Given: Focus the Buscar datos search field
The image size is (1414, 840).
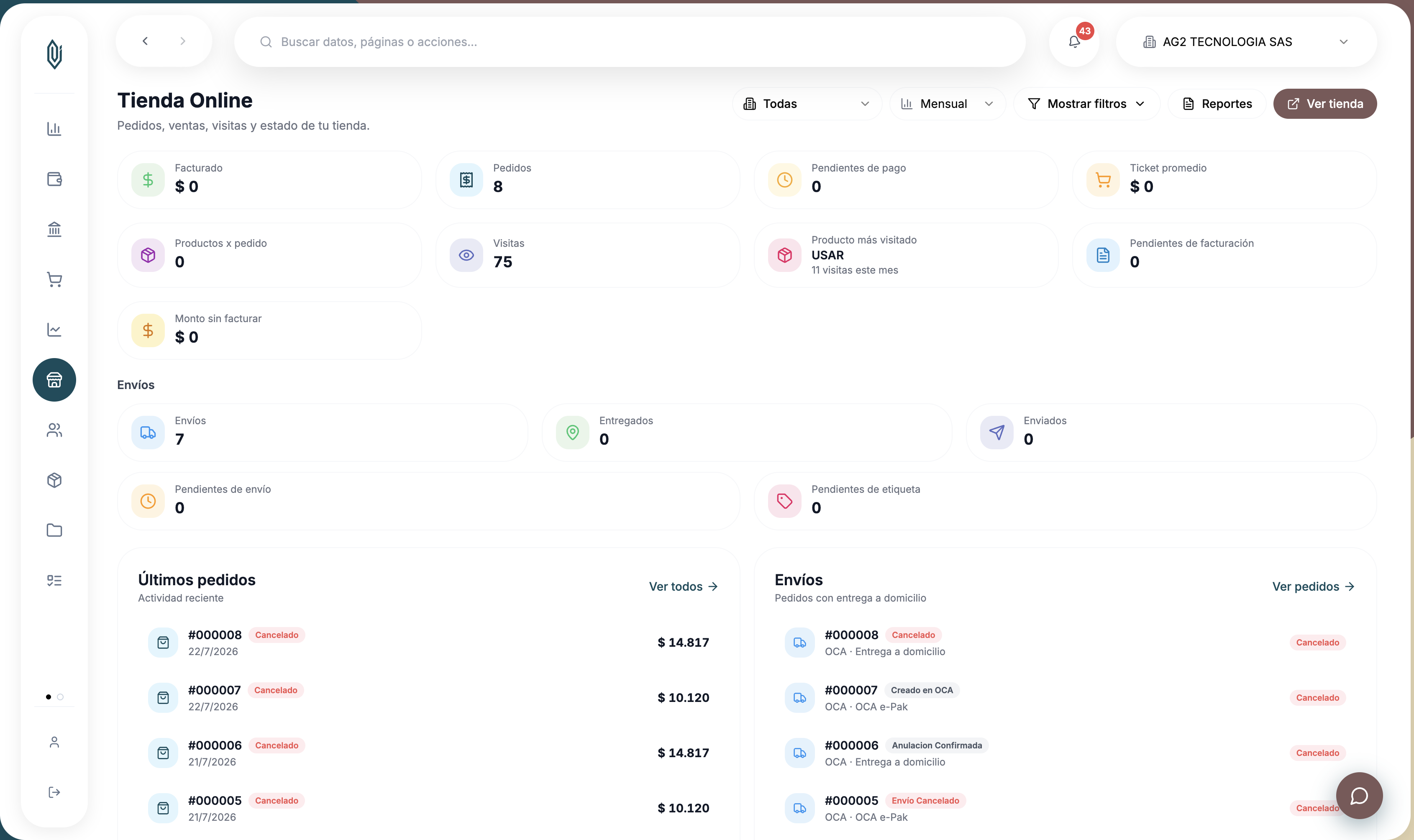Looking at the screenshot, I should pyautogui.click(x=630, y=42).
